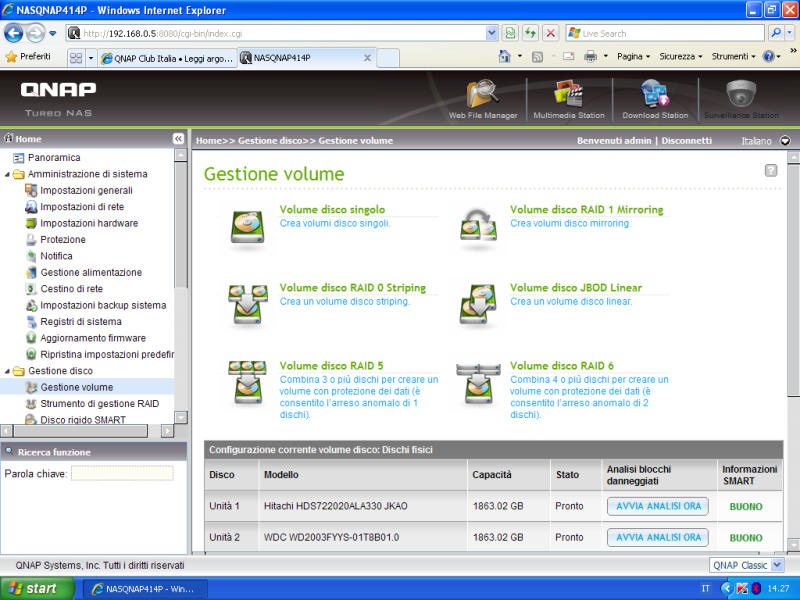Open the Web File Manager icon
This screenshot has width=800, height=600.
483,97
